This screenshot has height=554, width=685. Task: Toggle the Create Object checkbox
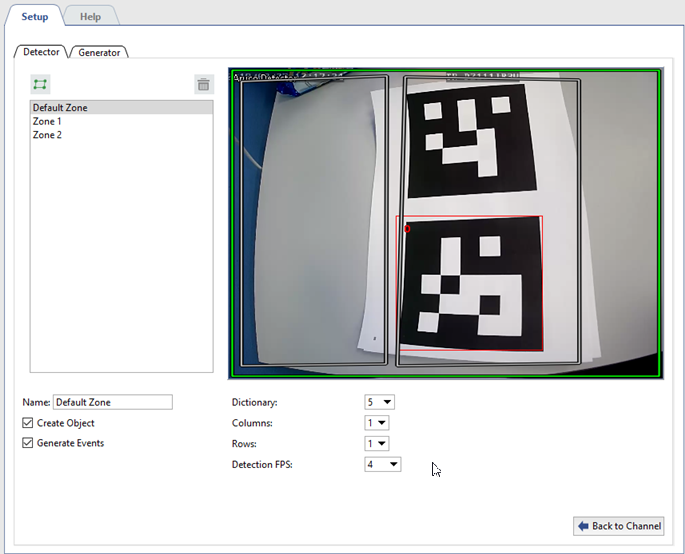pyautogui.click(x=28, y=423)
